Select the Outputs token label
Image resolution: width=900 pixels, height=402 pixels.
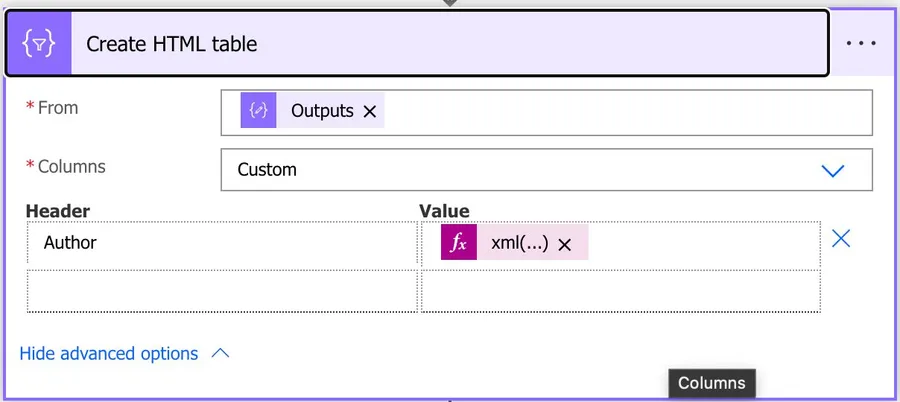[x=321, y=111]
